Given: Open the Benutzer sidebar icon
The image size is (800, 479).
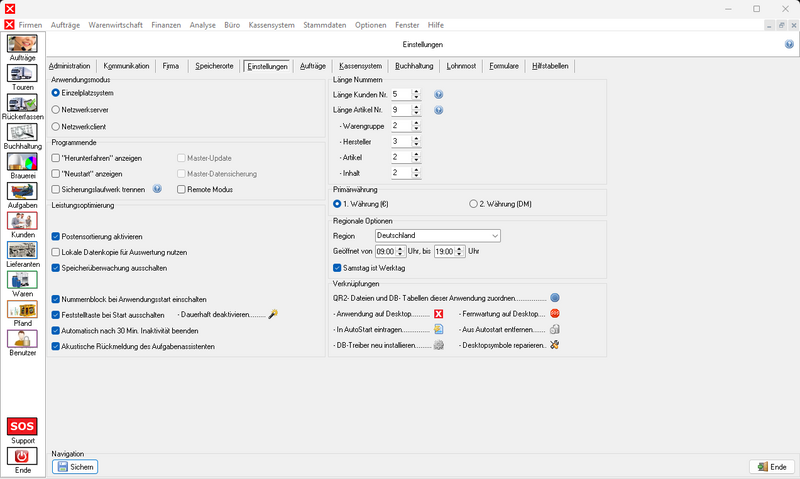Looking at the screenshot, I should point(22,339).
